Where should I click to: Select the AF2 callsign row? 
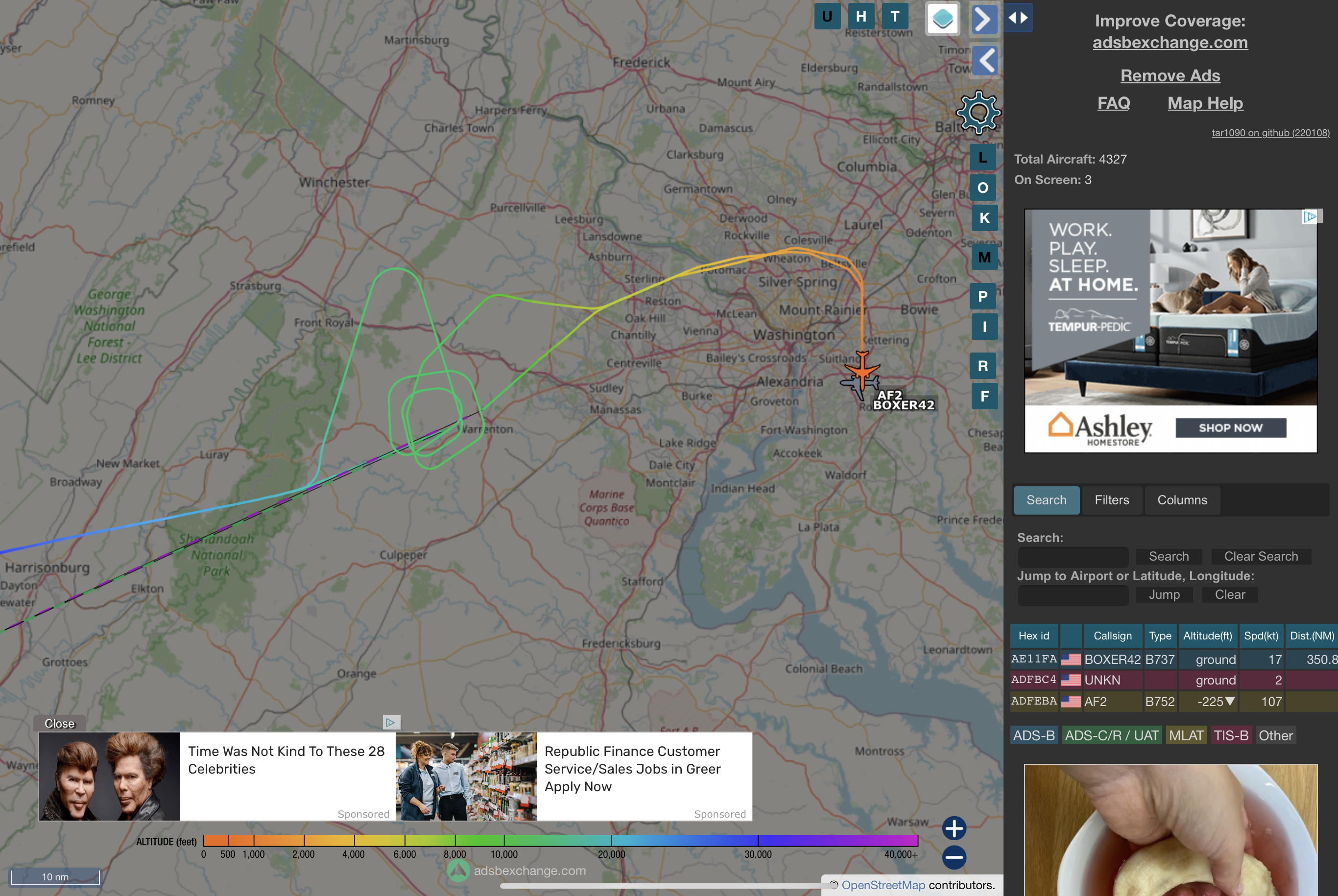pos(1174,701)
